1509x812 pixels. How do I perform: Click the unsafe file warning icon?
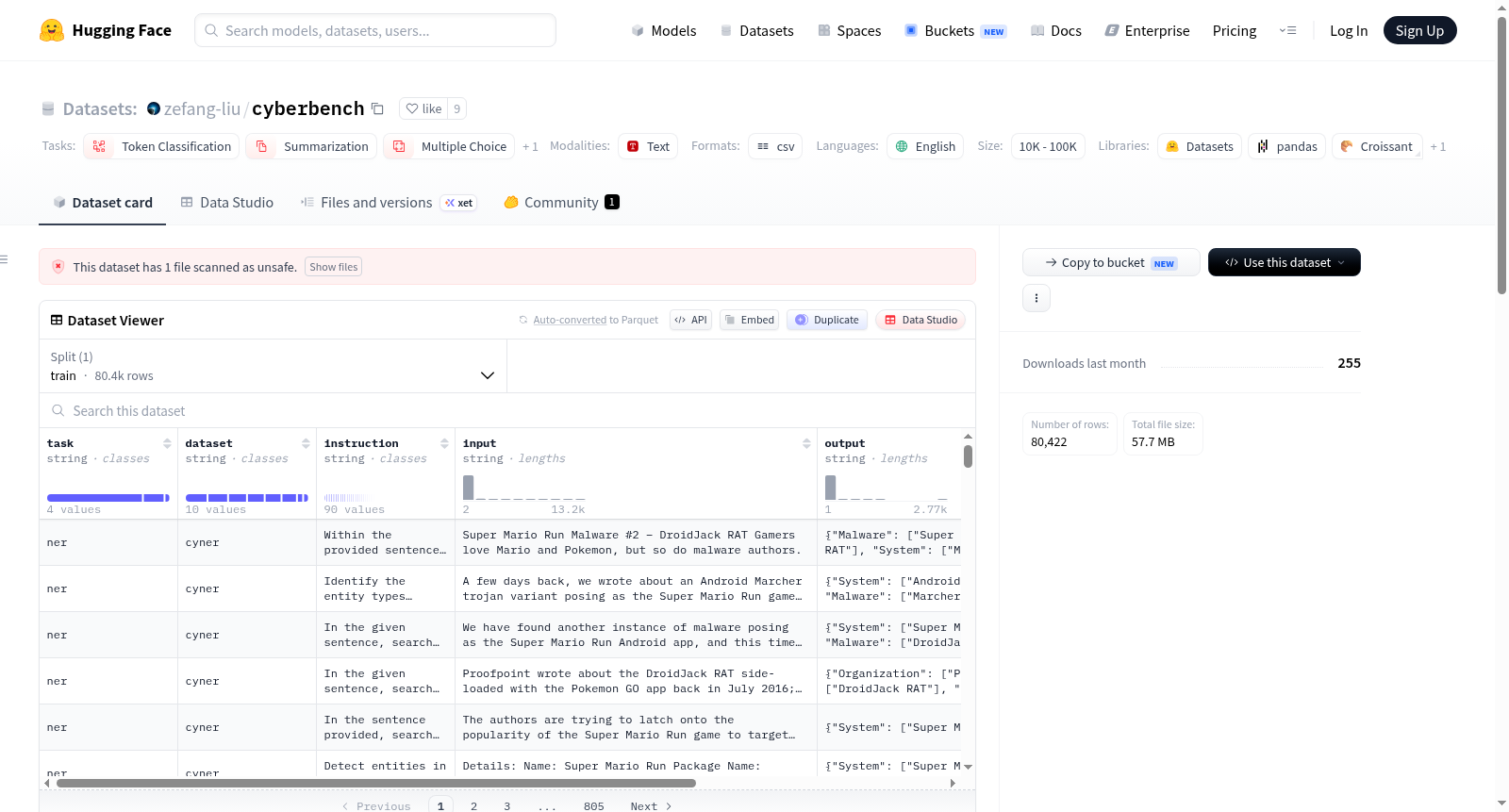pyautogui.click(x=58, y=267)
